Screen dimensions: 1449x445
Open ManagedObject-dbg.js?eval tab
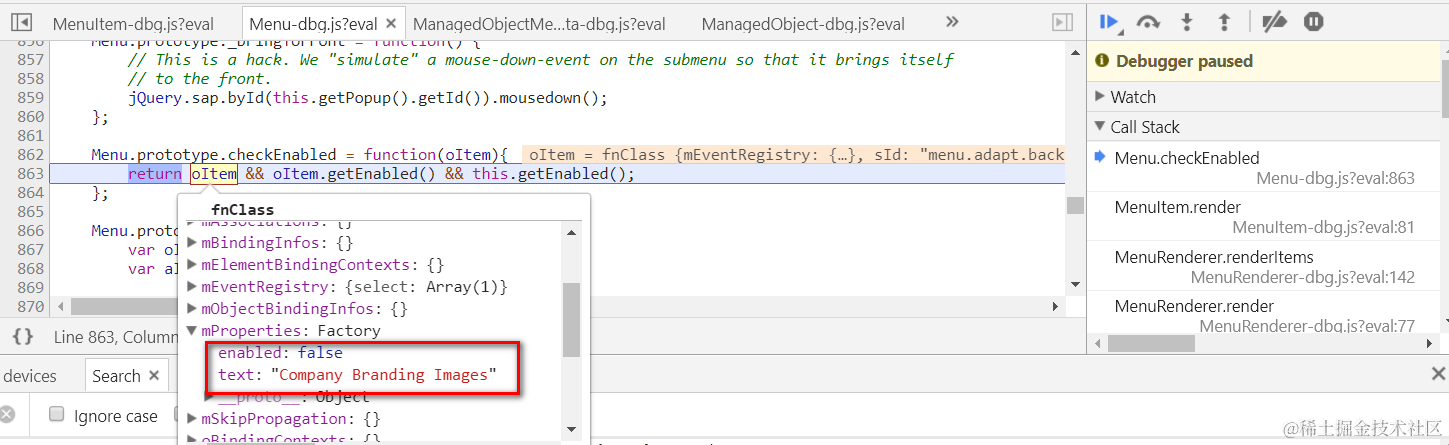(x=803, y=24)
